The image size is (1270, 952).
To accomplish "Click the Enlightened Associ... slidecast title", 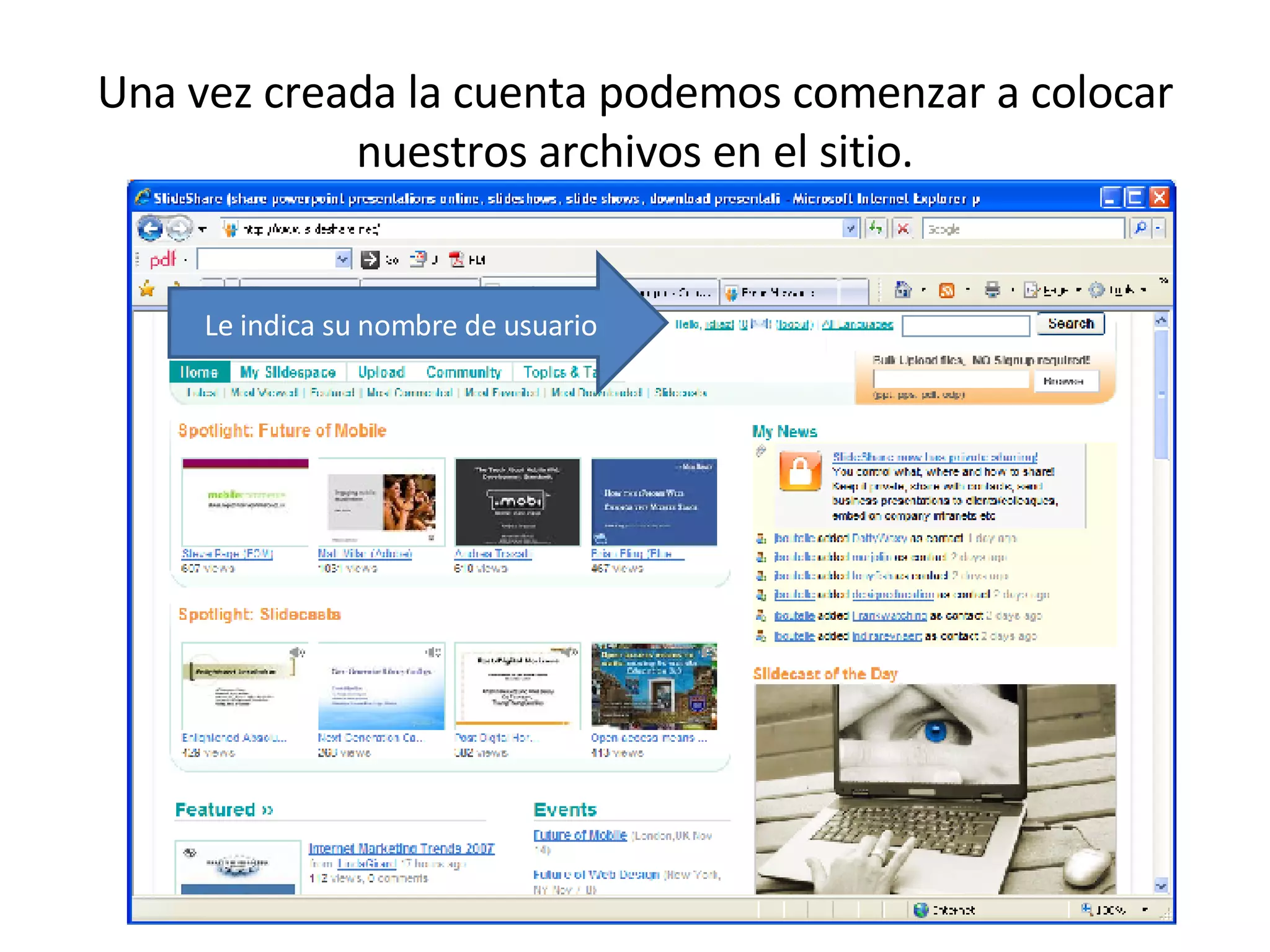I will pyautogui.click(x=234, y=738).
